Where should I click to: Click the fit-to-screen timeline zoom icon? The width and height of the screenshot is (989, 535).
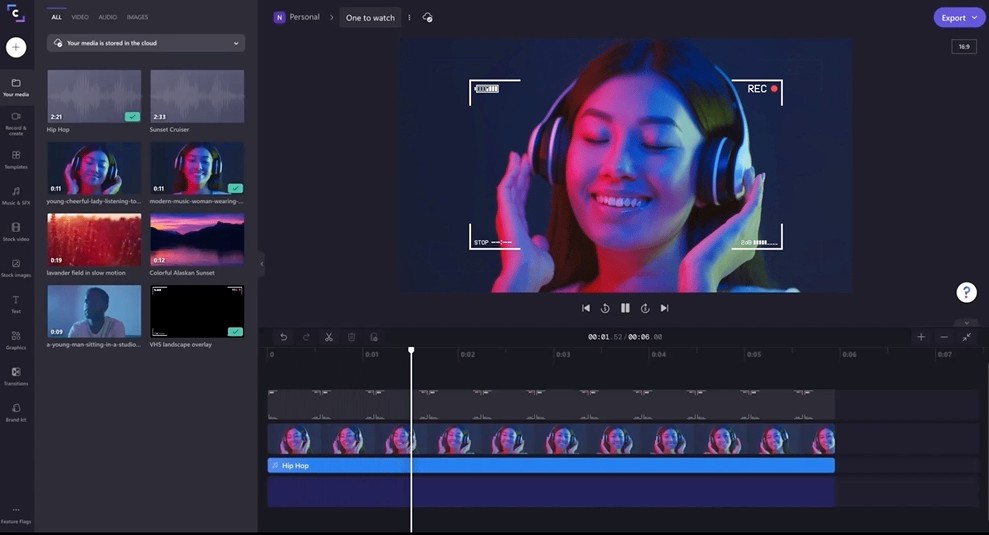[967, 337]
